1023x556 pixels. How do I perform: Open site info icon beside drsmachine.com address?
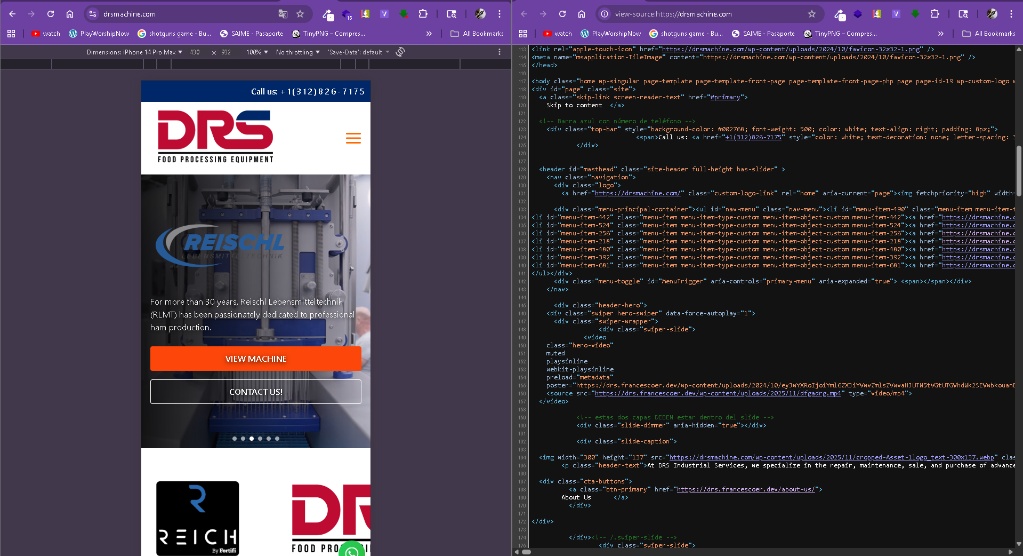click(x=93, y=14)
